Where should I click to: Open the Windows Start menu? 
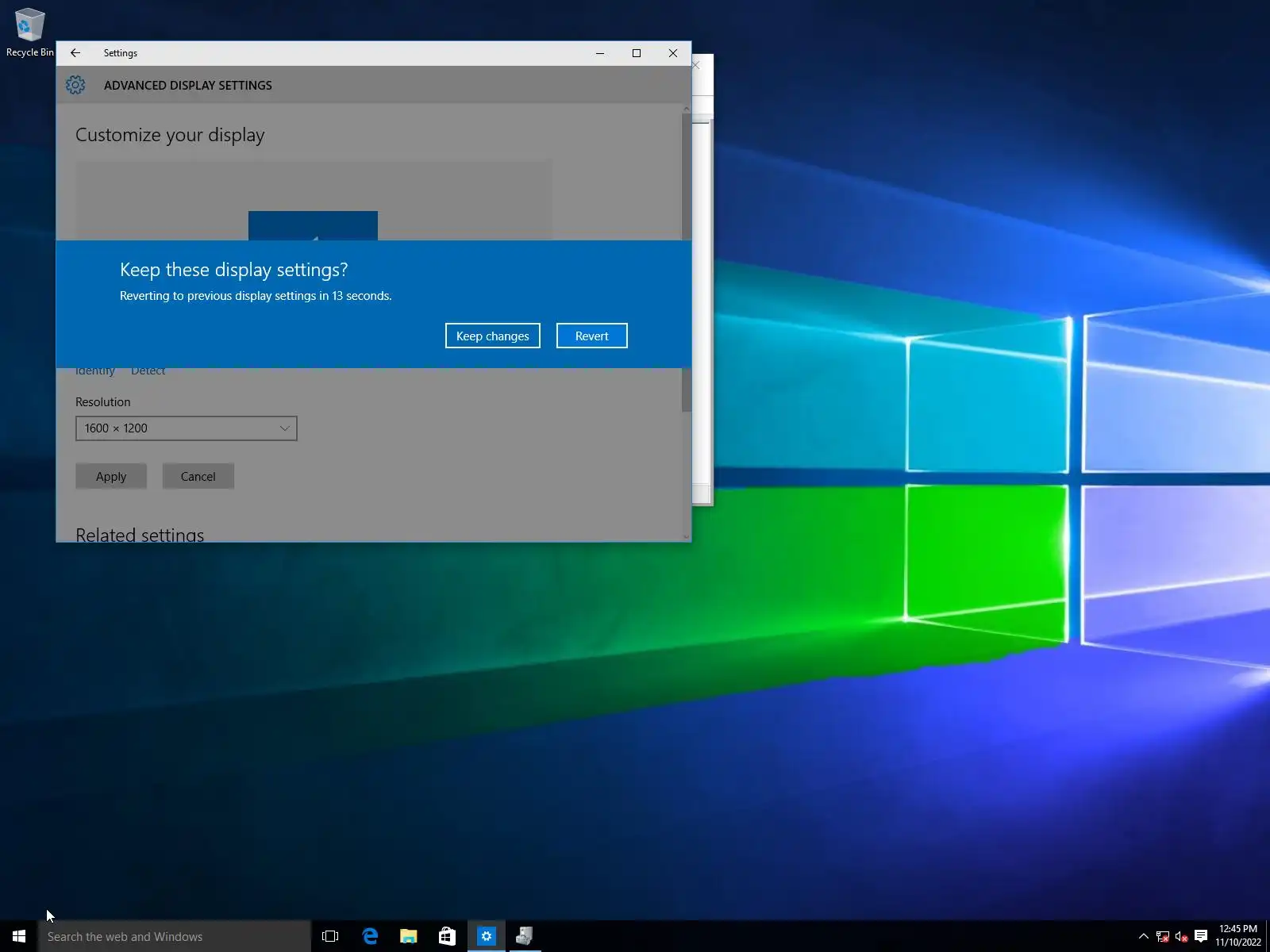point(19,936)
